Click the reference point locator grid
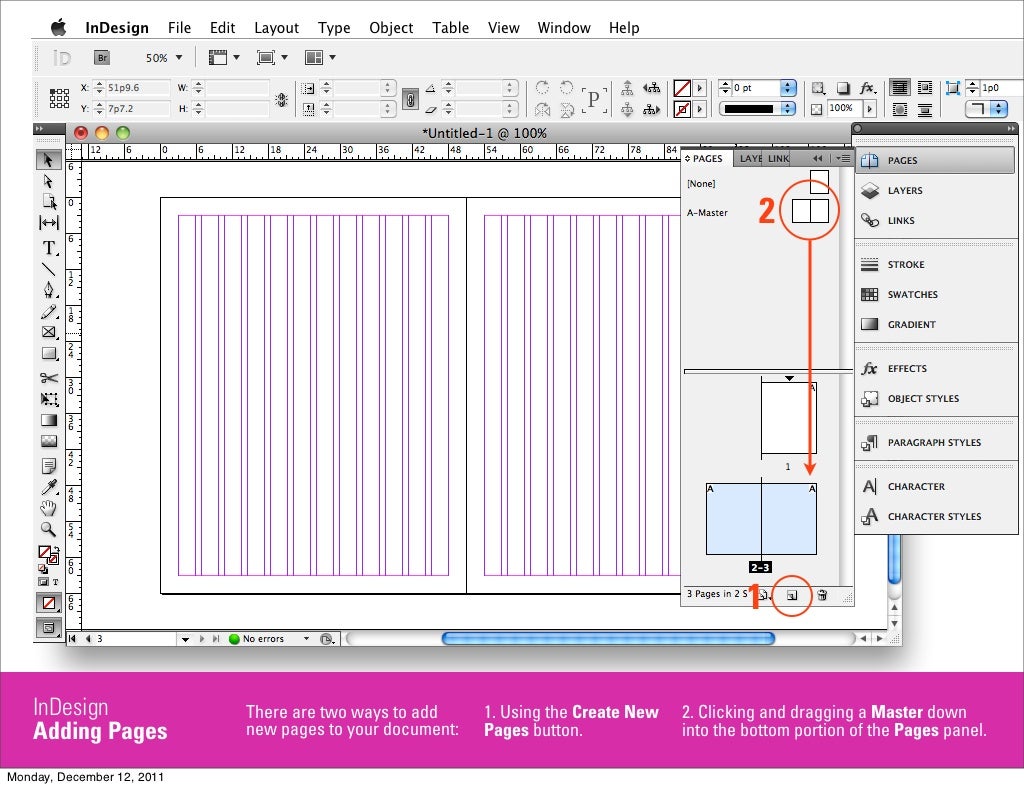Screen dimensions: 1024x788 pyautogui.click(x=59, y=98)
